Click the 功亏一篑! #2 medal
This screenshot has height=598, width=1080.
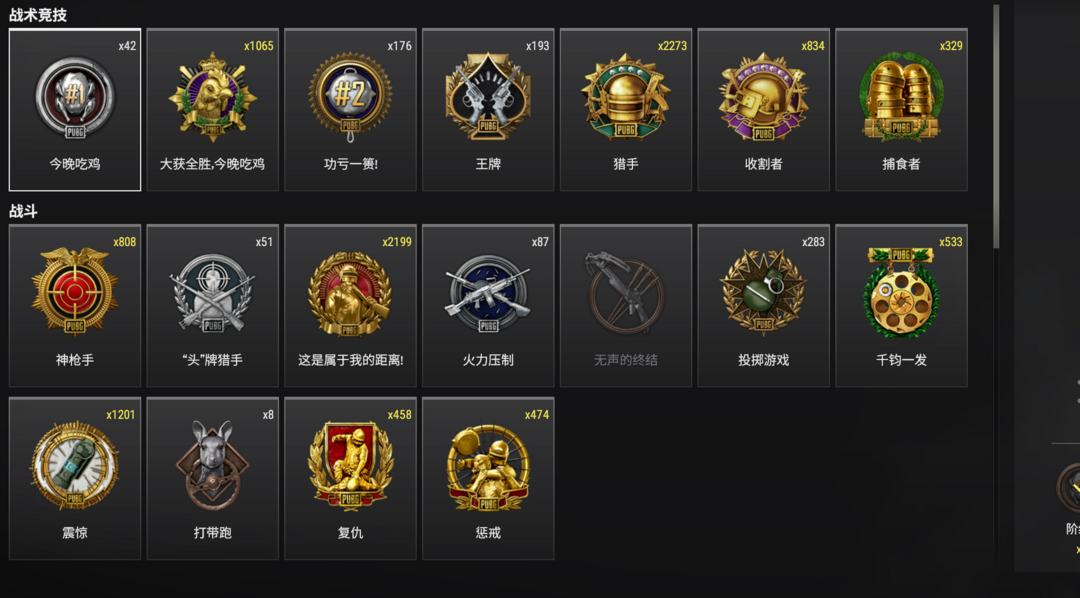(351, 110)
